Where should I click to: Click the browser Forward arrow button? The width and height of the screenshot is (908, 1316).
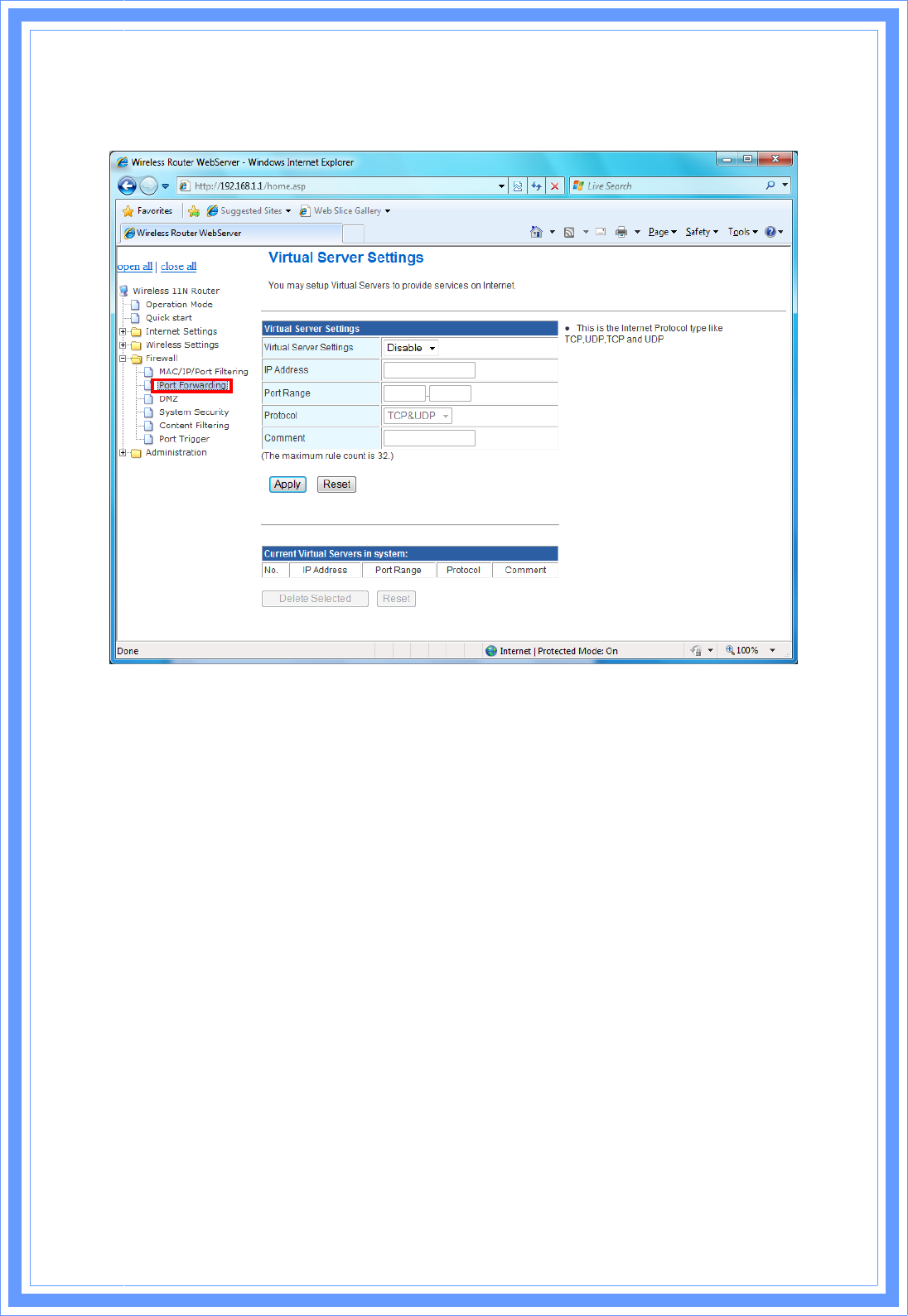(148, 186)
